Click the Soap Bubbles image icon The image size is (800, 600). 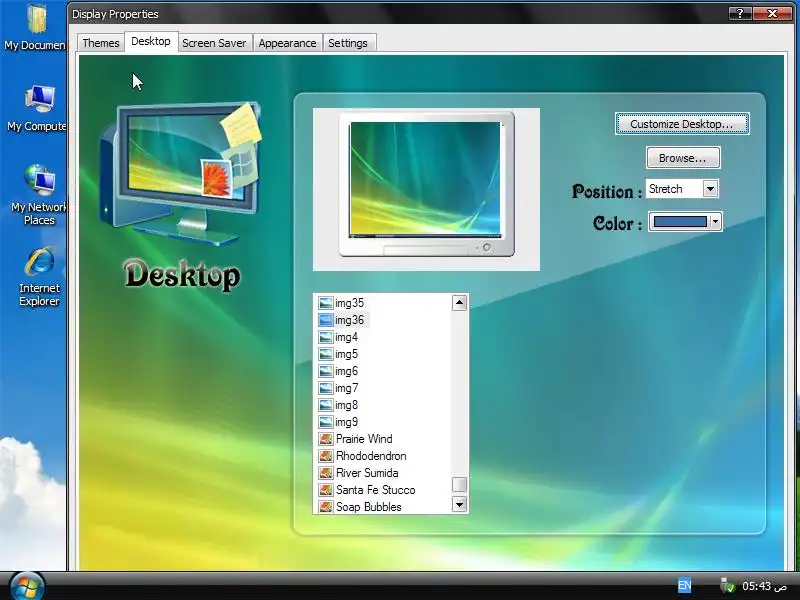[326, 507]
